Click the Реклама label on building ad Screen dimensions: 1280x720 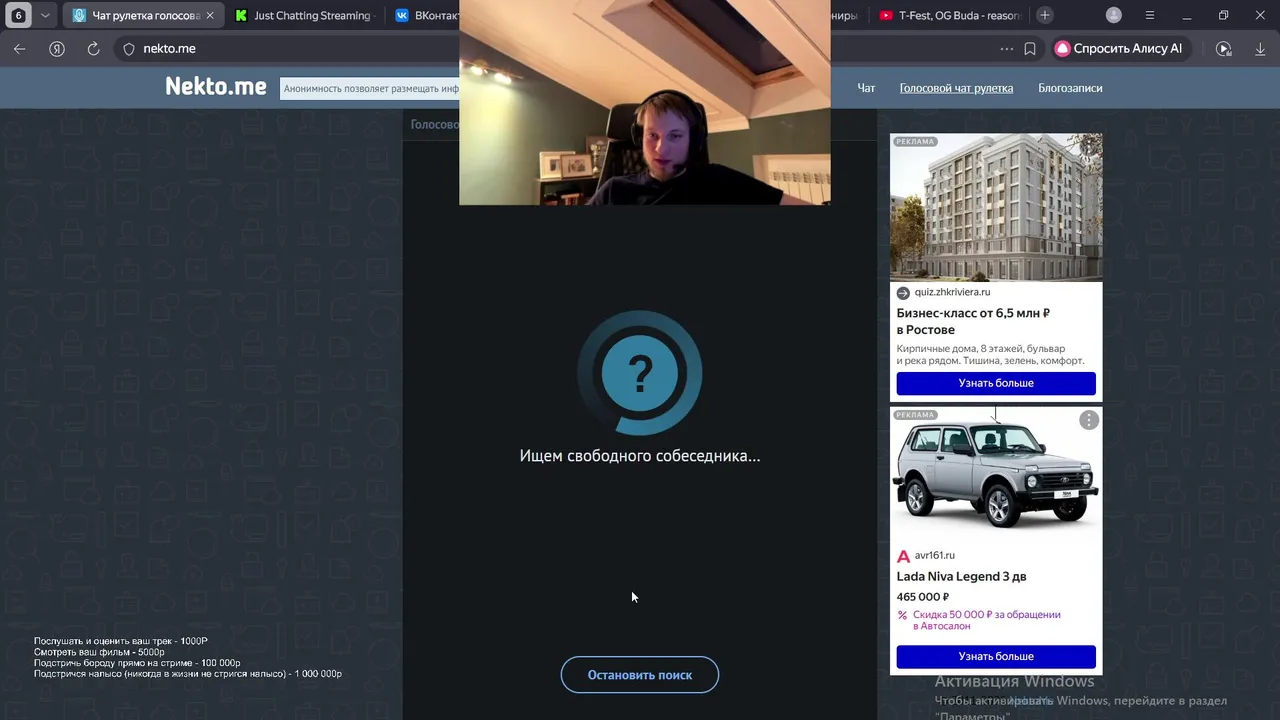click(915, 141)
